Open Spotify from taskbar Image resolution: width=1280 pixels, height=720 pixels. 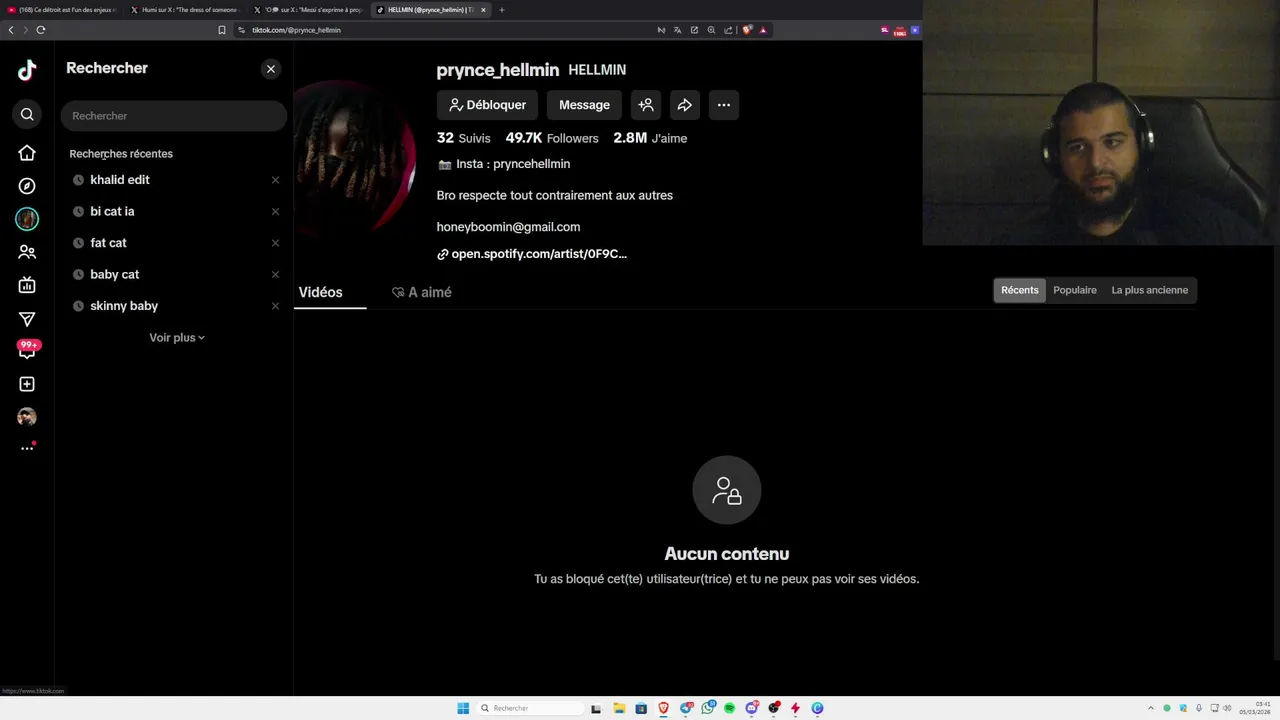[x=729, y=708]
